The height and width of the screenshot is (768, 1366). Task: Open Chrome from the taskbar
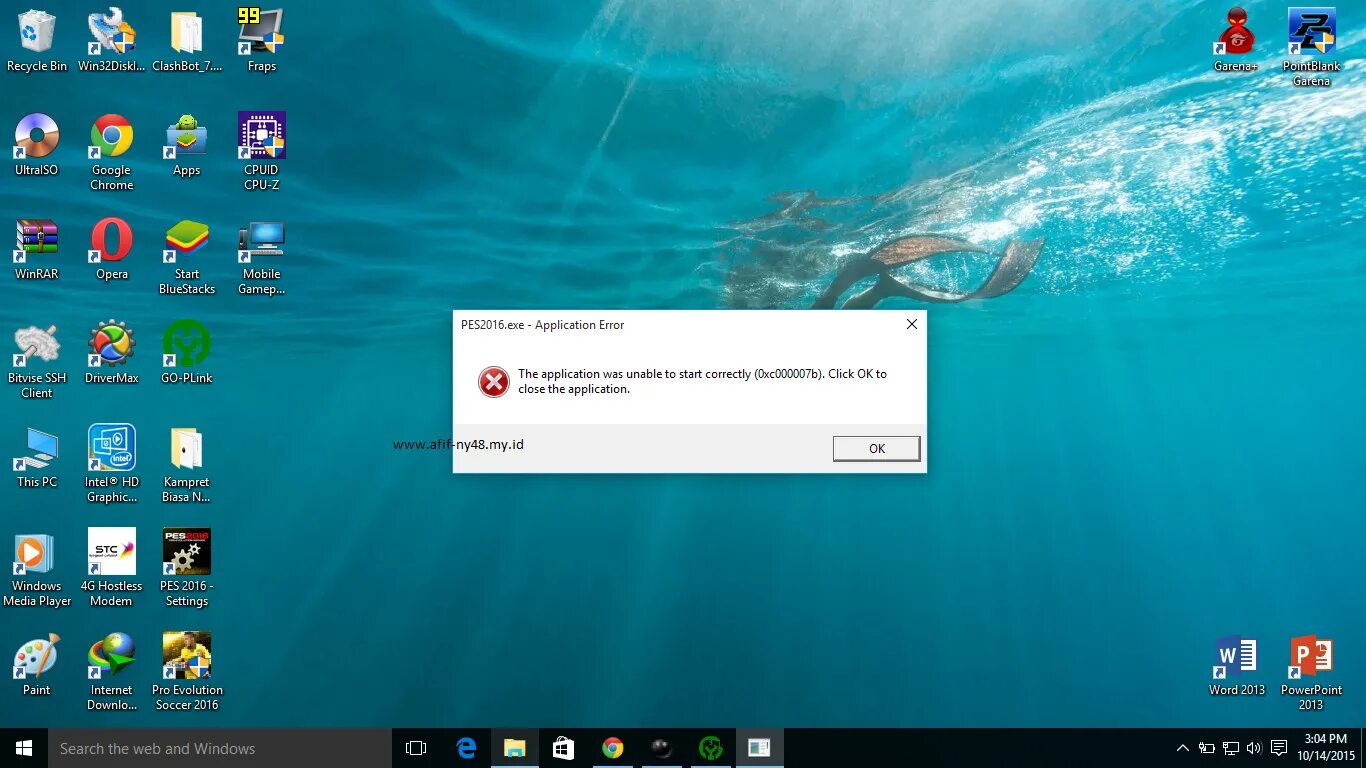(x=613, y=748)
